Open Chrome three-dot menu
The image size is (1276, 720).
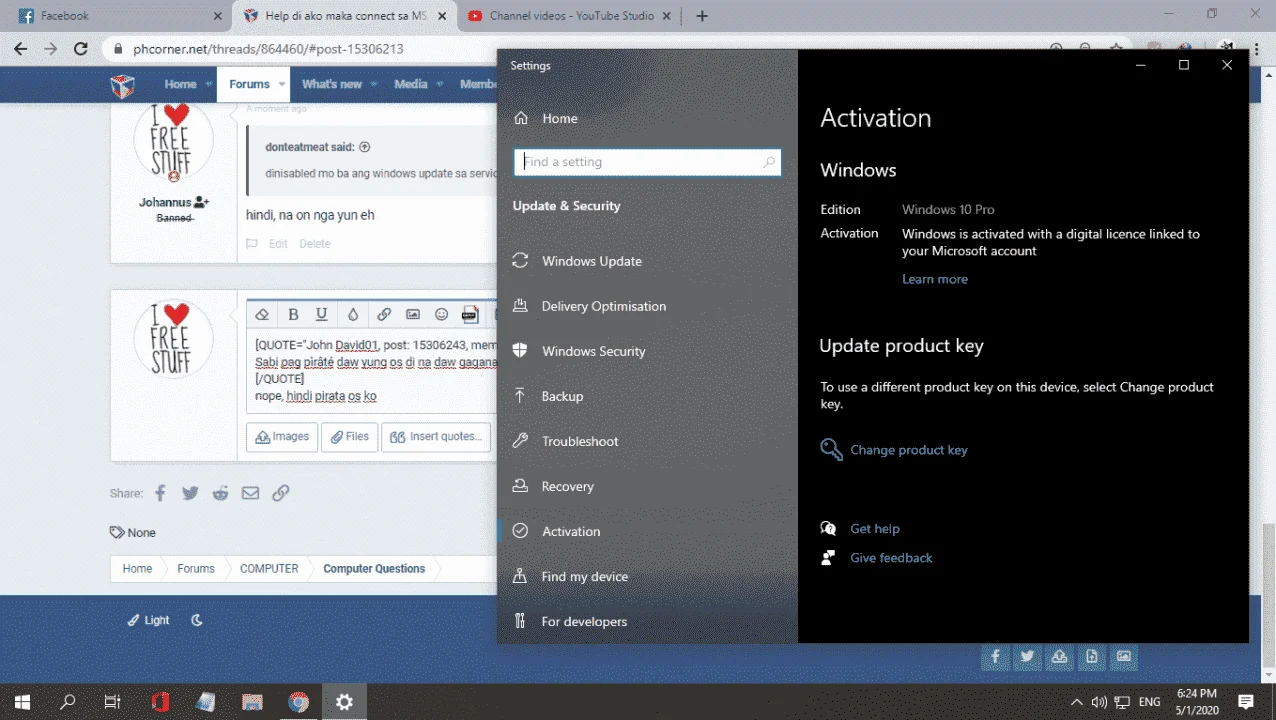tap(1255, 48)
